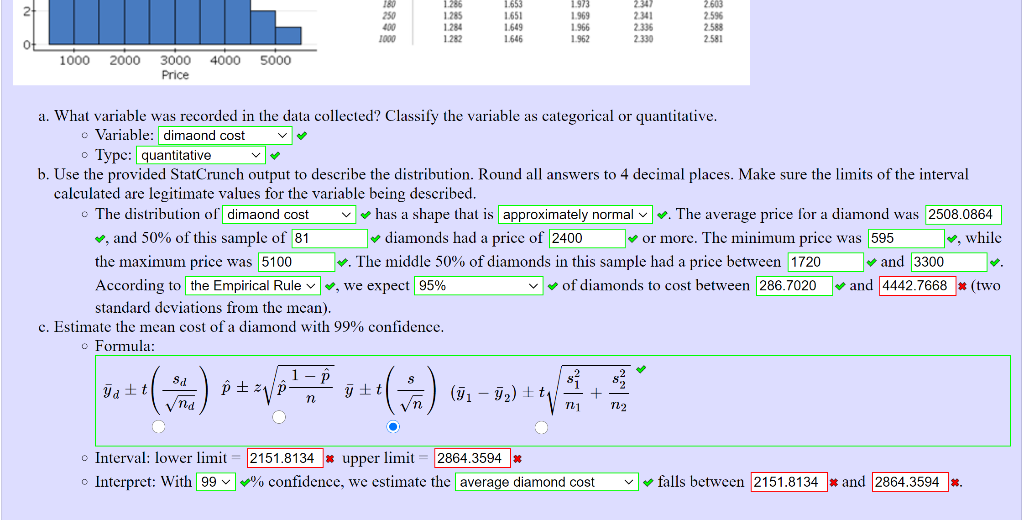Expand the Empirical Rule dropdown
This screenshot has height=520, width=1024.
pyautogui.click(x=253, y=286)
